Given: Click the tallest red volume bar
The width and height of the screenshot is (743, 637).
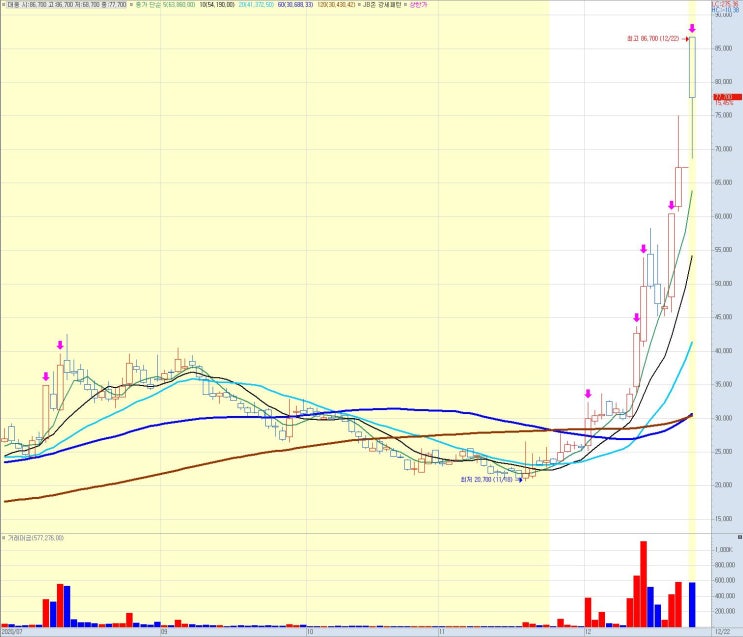Looking at the screenshot, I should tap(643, 584).
